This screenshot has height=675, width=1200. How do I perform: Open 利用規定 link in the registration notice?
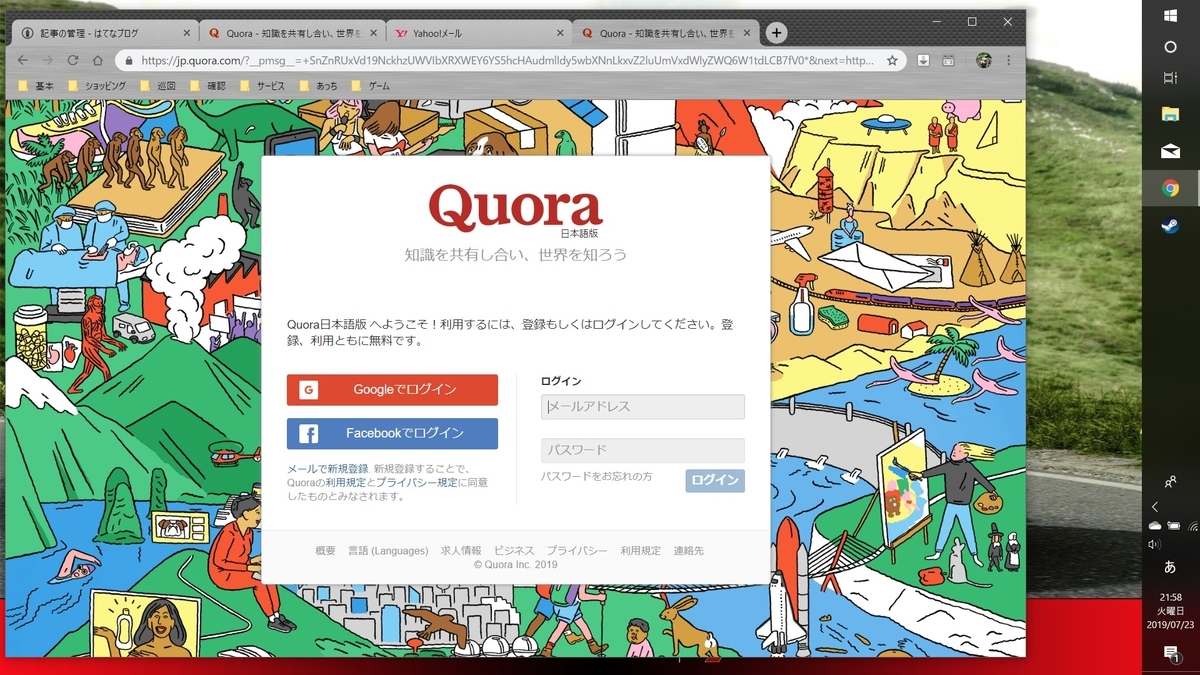click(345, 483)
